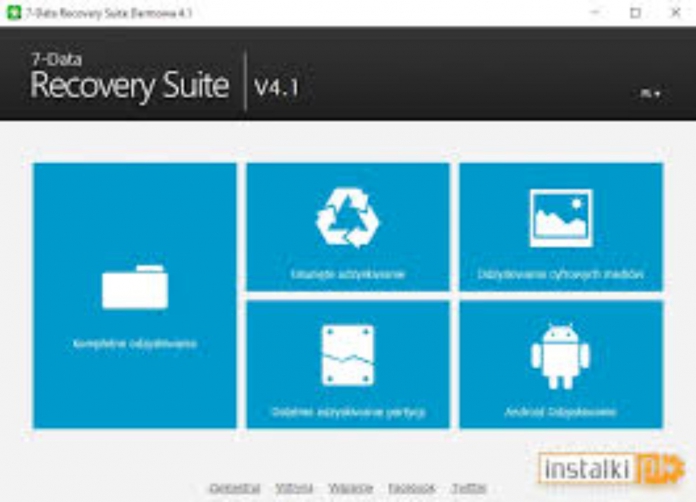This screenshot has width=696, height=502.
Task: Maximize the Recovery Suite window
Action: click(x=635, y=13)
